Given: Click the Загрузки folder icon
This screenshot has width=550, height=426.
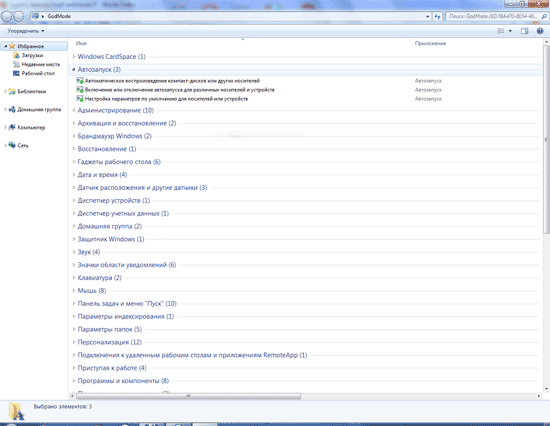Looking at the screenshot, I should point(16,55).
